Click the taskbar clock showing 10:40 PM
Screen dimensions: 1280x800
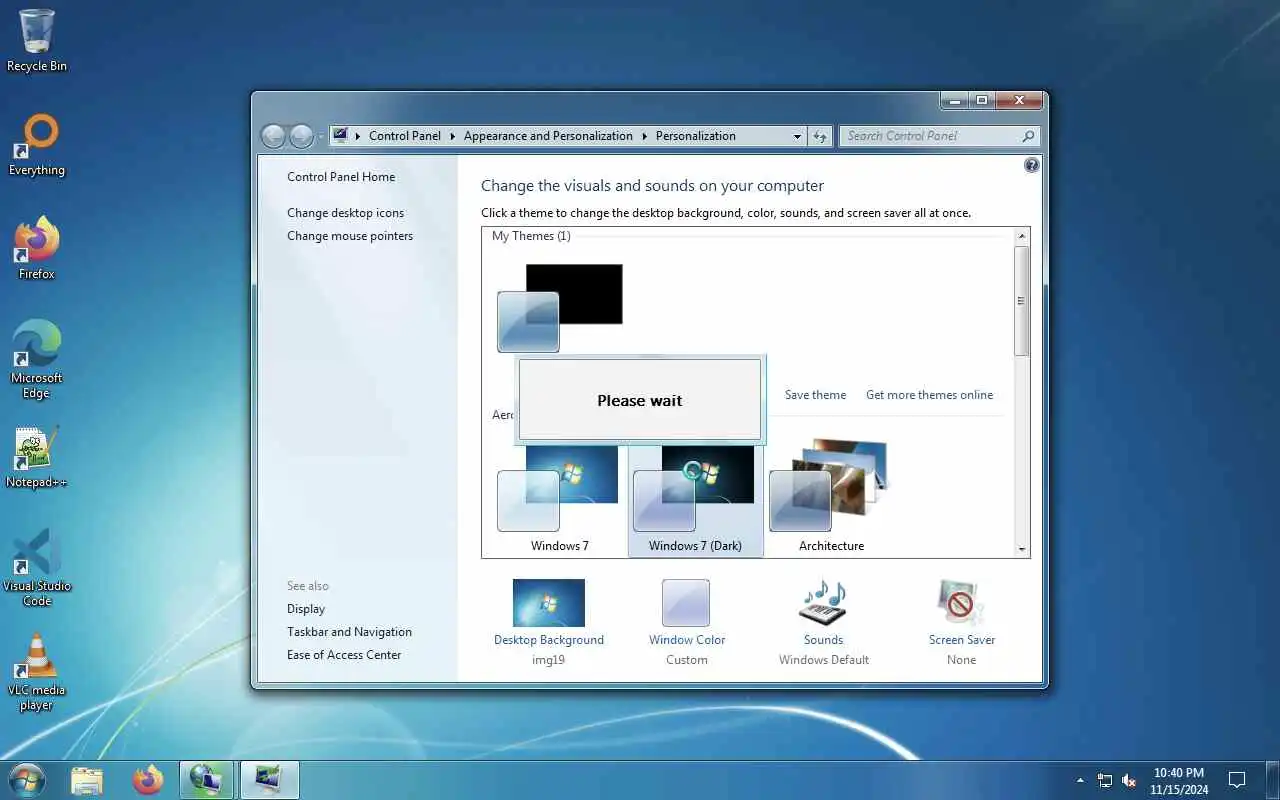1179,780
